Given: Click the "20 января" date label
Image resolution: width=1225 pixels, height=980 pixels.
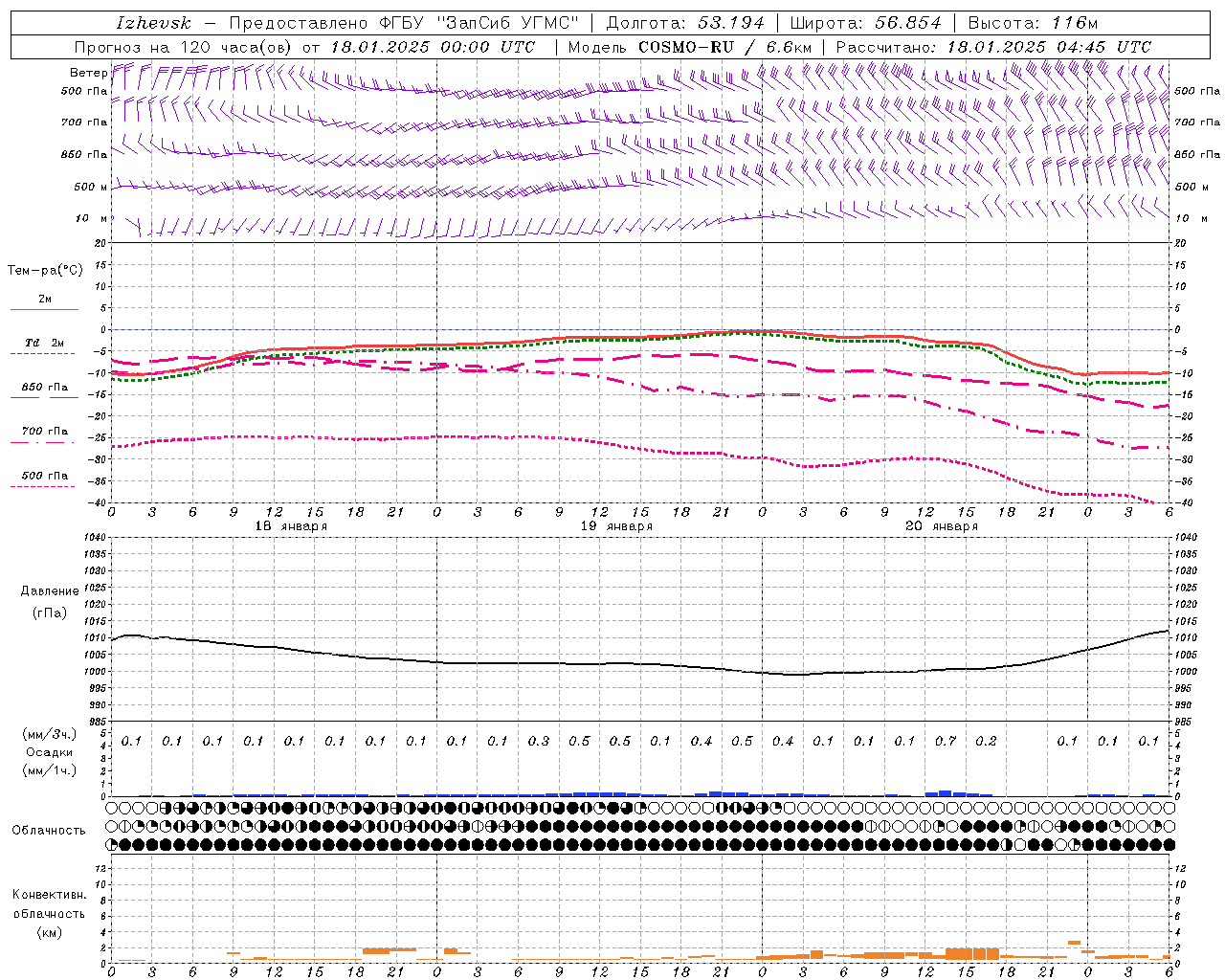Looking at the screenshot, I should (942, 526).
